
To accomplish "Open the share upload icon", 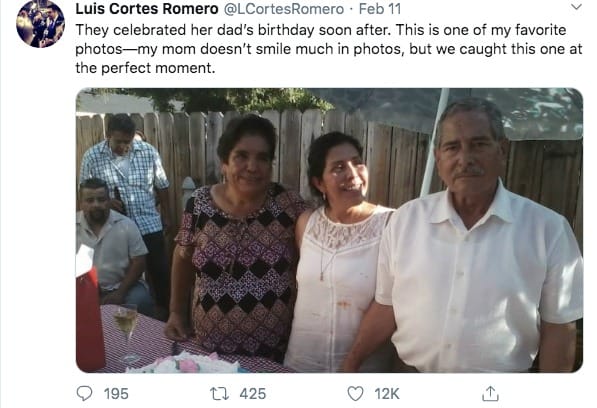I will (x=490, y=394).
